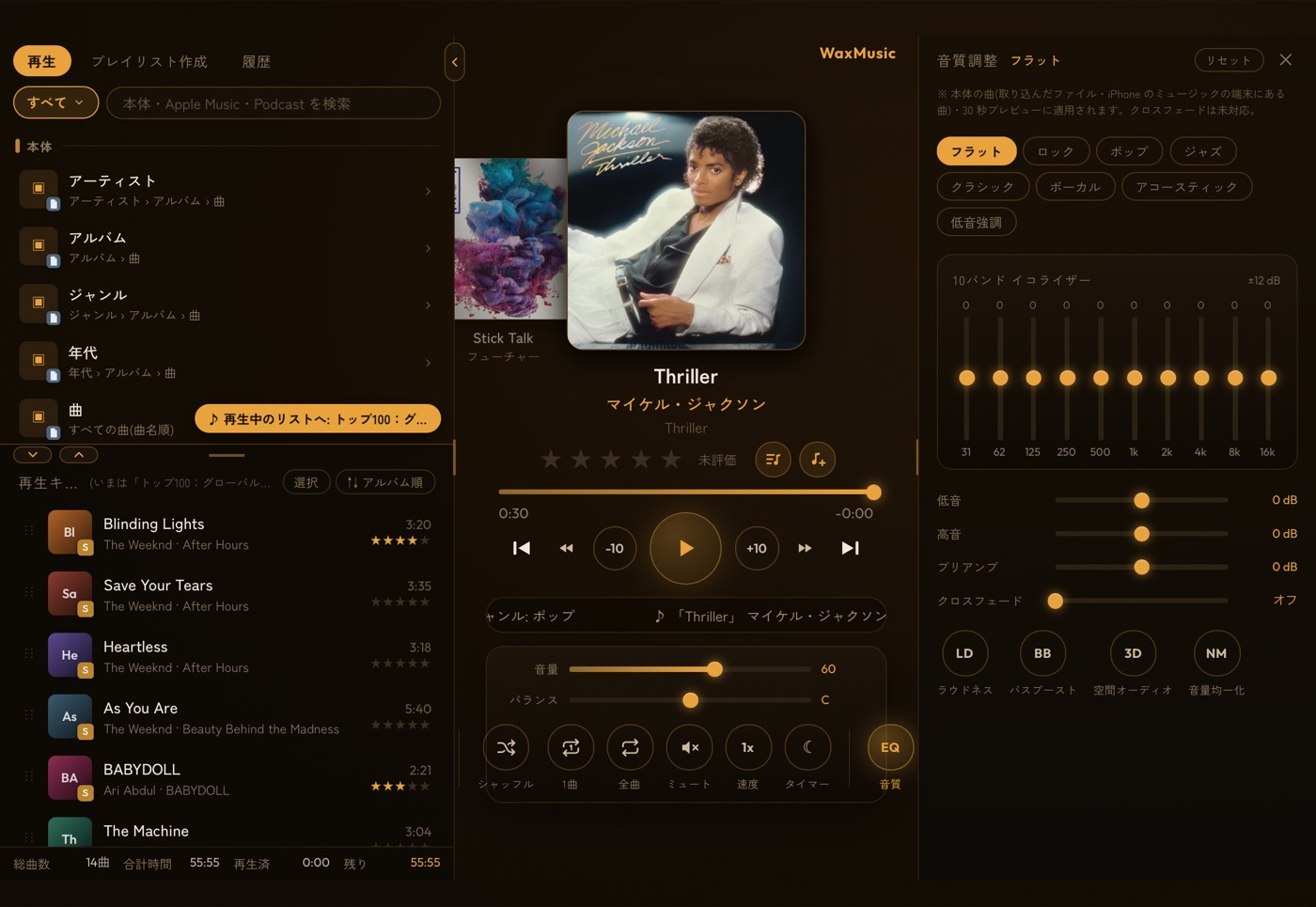The width and height of the screenshot is (1316, 907).
Task: Enable LD loudness (ラウドネス)
Action: [x=964, y=653]
